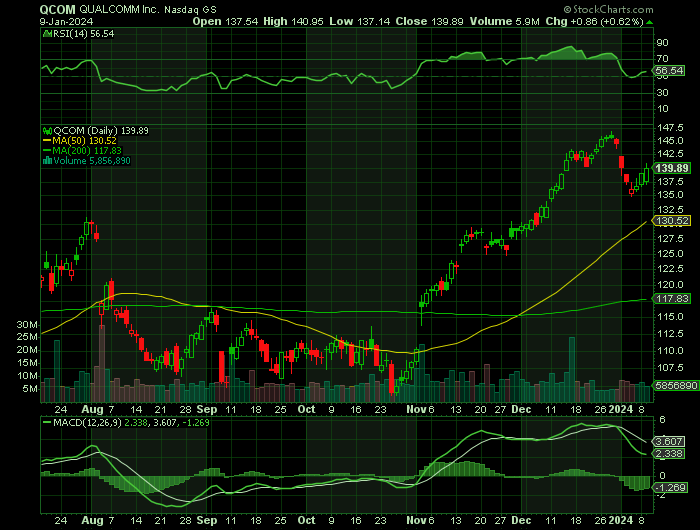Image resolution: width=700 pixels, height=530 pixels.
Task: Click the Sep label under the price panel
Action: click(207, 409)
